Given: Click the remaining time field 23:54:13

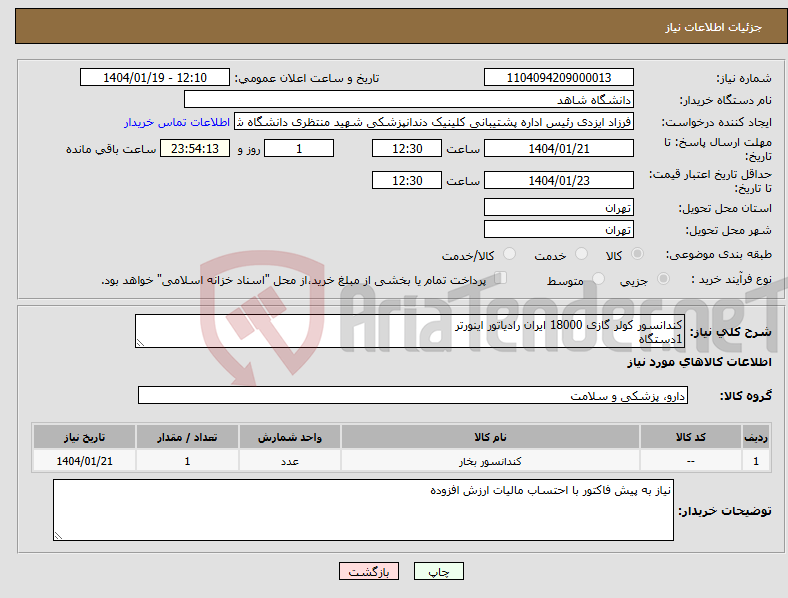Looking at the screenshot, I should tap(195, 148).
